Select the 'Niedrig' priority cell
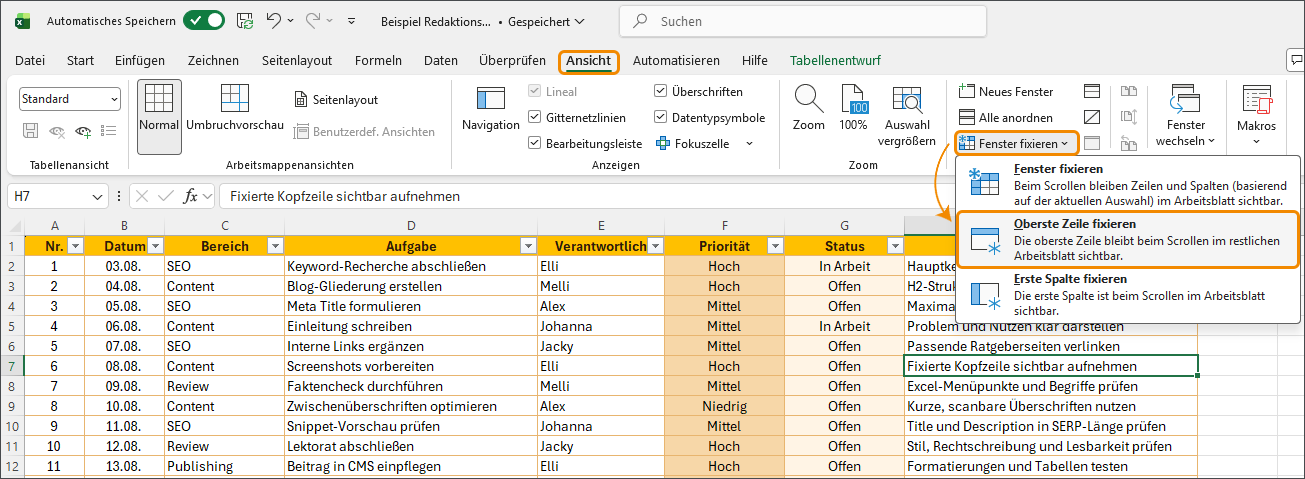This screenshot has width=1305, height=479. click(x=724, y=407)
